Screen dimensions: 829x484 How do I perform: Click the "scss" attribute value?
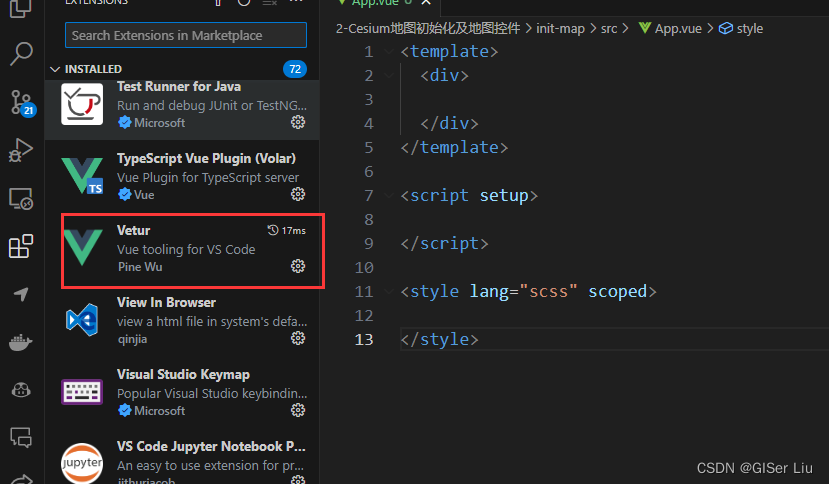(x=548, y=291)
